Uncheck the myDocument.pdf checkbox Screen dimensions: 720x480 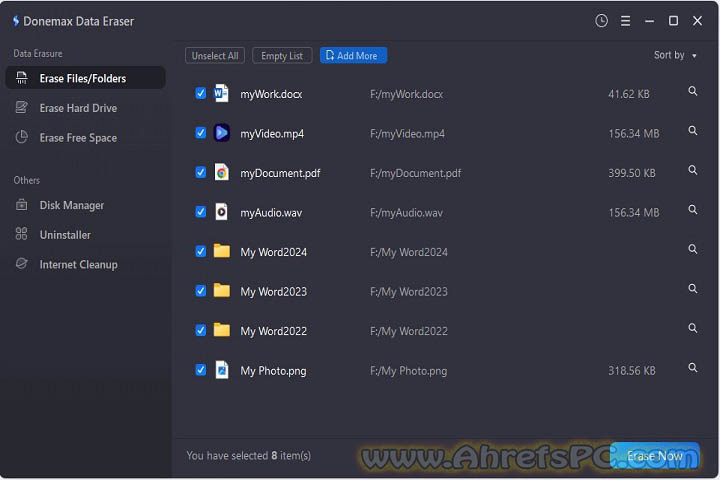pyautogui.click(x=201, y=172)
